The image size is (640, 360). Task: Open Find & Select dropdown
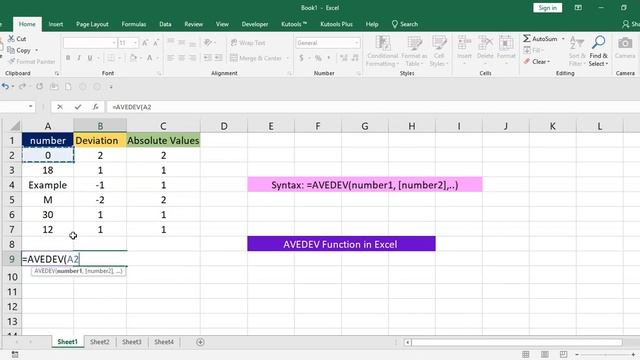(598, 51)
